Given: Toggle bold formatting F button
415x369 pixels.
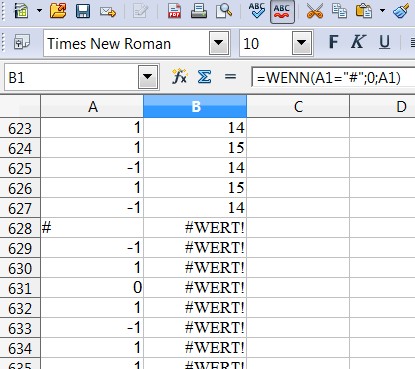Looking at the screenshot, I should tap(333, 42).
